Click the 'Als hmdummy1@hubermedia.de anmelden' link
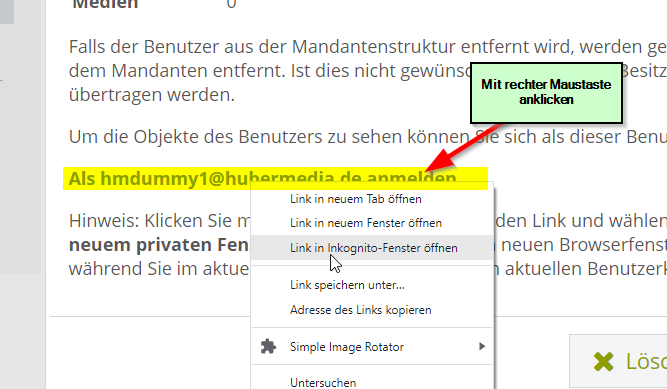Screen dimensions: 667x389 [x=262, y=178]
